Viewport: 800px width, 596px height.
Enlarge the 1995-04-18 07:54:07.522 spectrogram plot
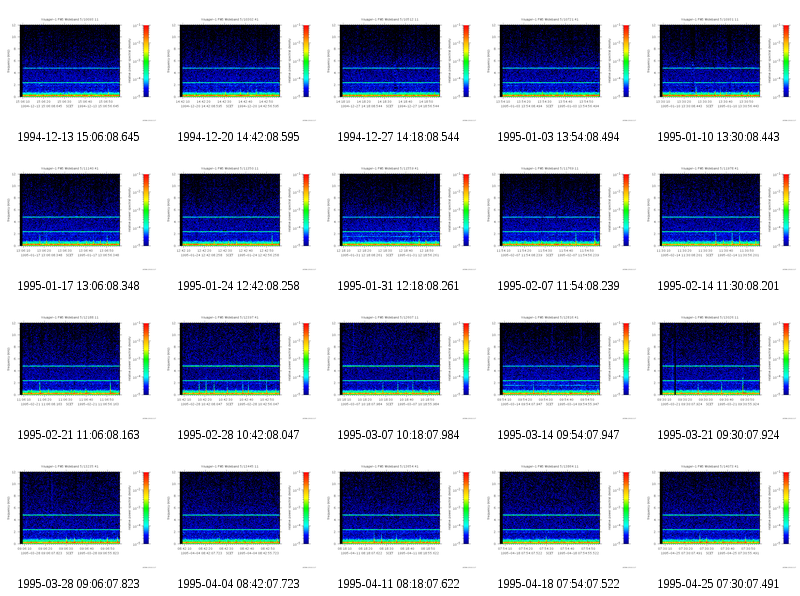point(559,515)
